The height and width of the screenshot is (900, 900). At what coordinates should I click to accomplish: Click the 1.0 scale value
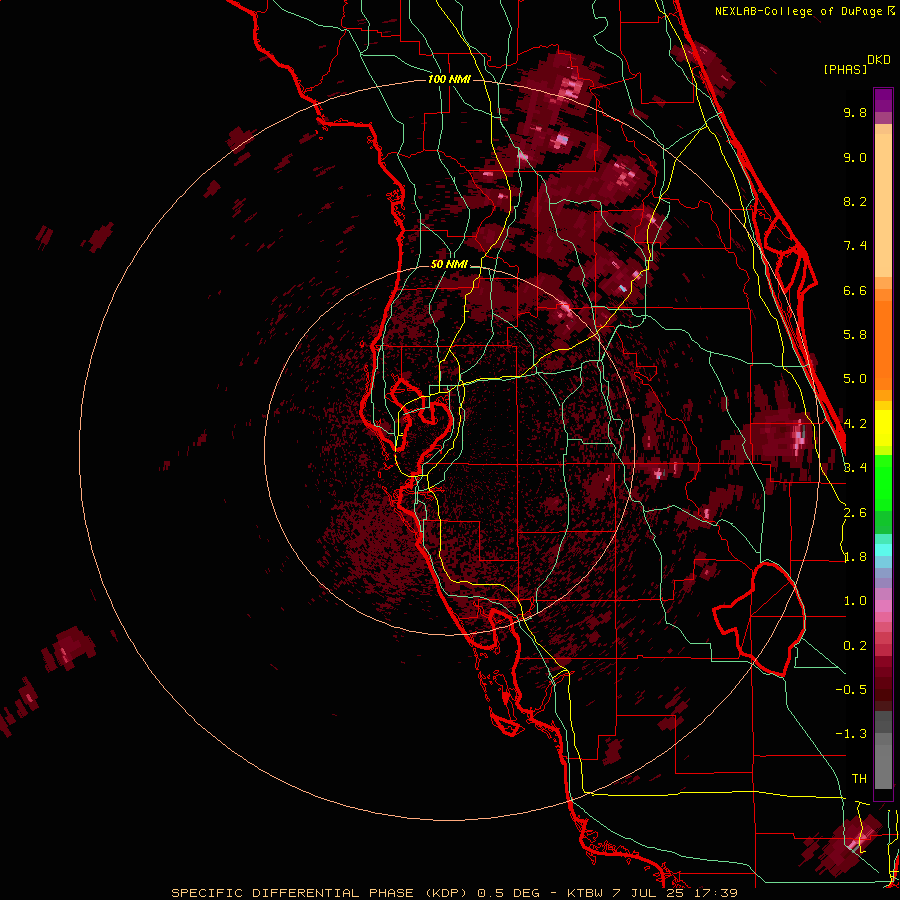pos(855,601)
